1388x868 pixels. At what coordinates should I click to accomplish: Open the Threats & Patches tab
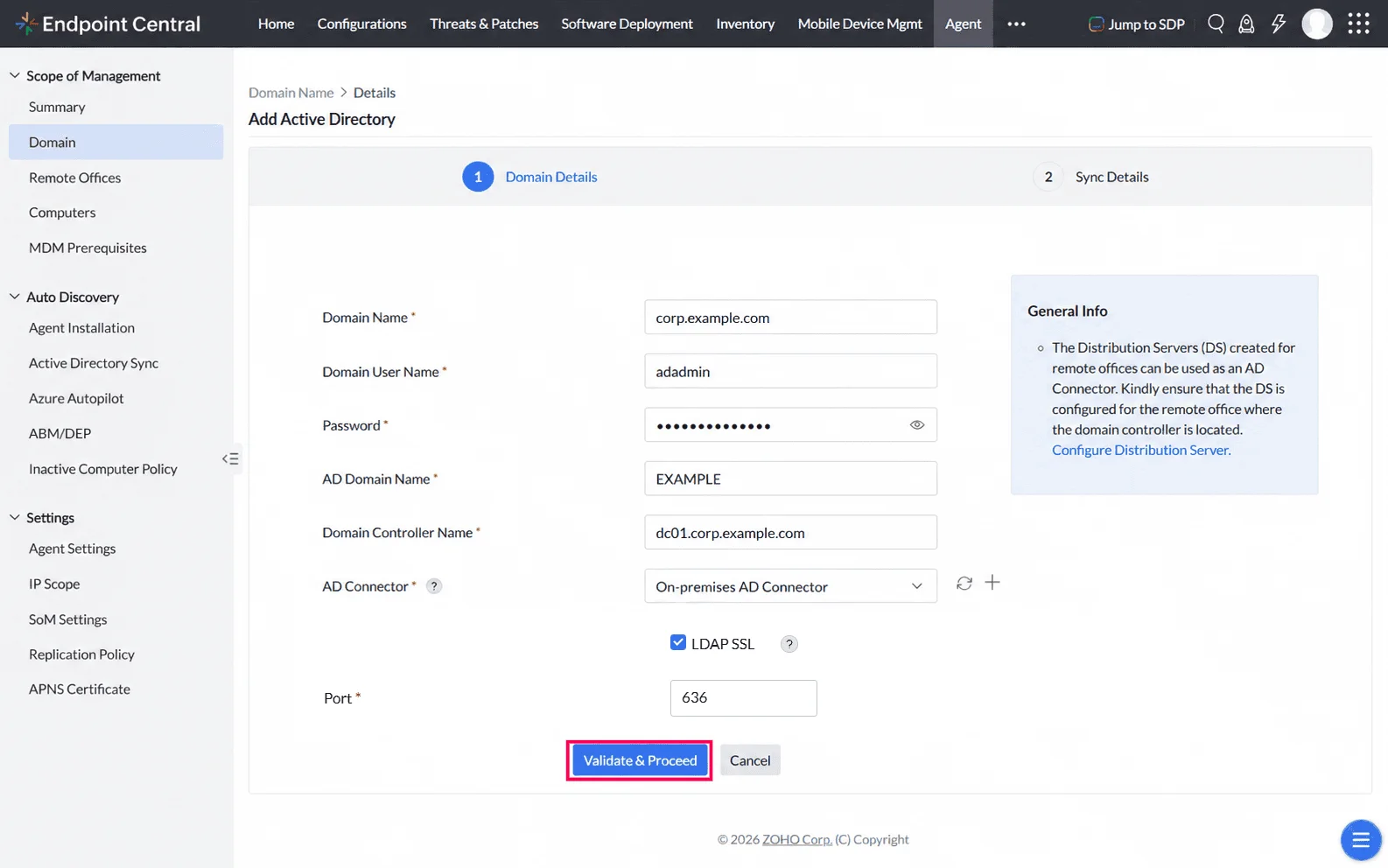[x=484, y=24]
